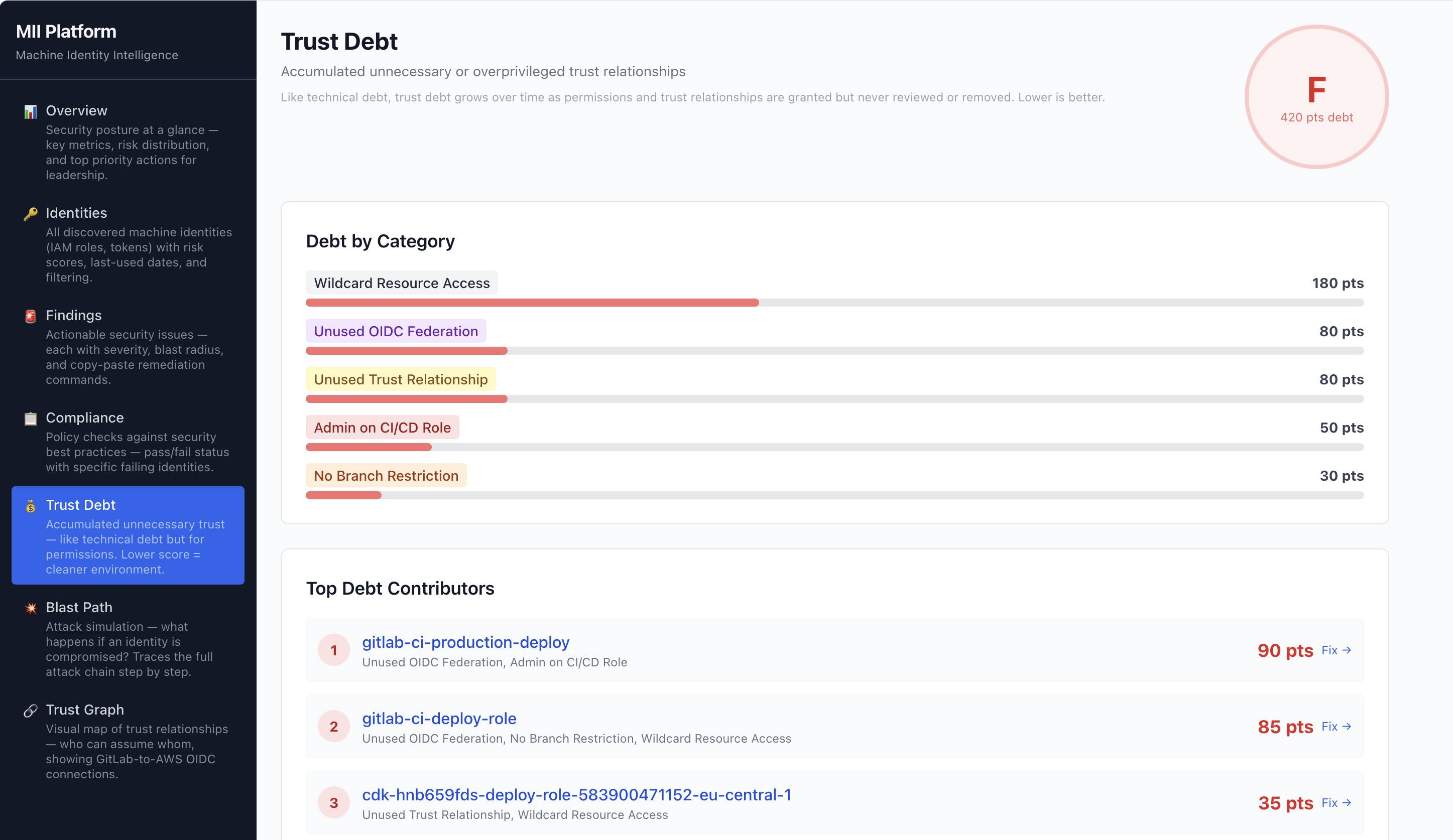Click the Wildcard Resource Access tag
Image resolution: width=1453 pixels, height=840 pixels.
[x=402, y=283]
